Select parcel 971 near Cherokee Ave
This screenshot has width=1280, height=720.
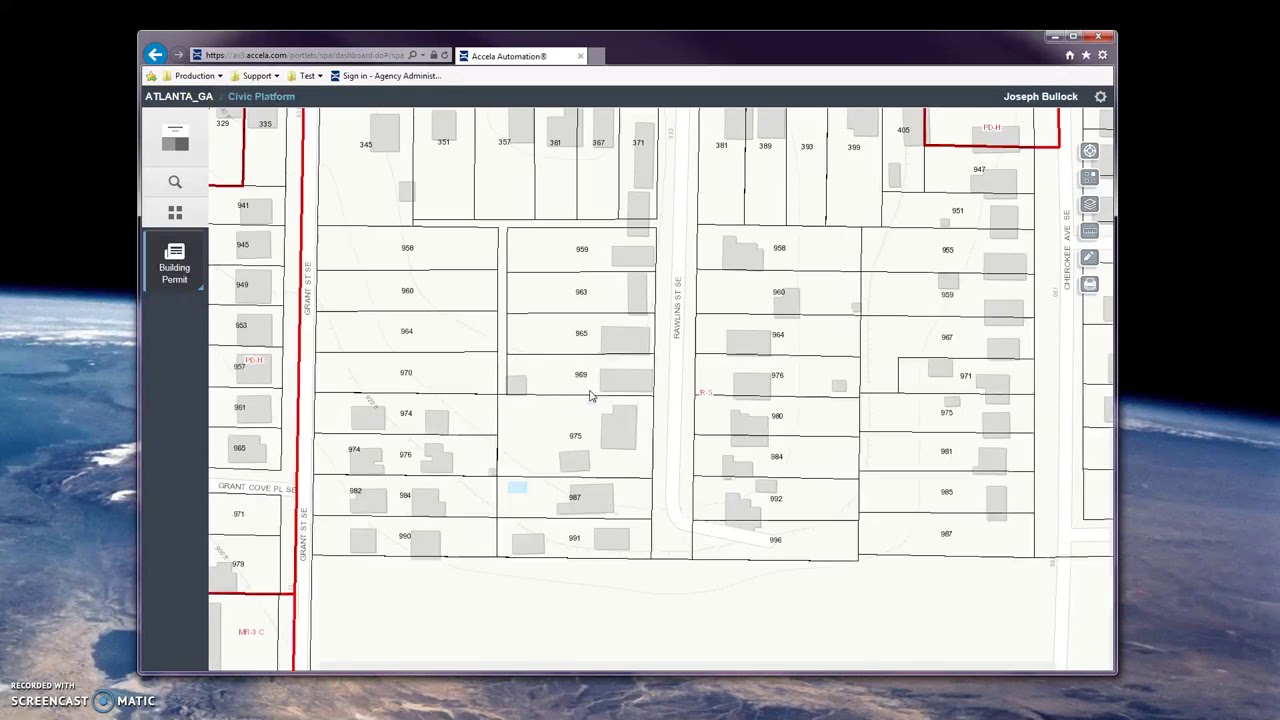(965, 376)
